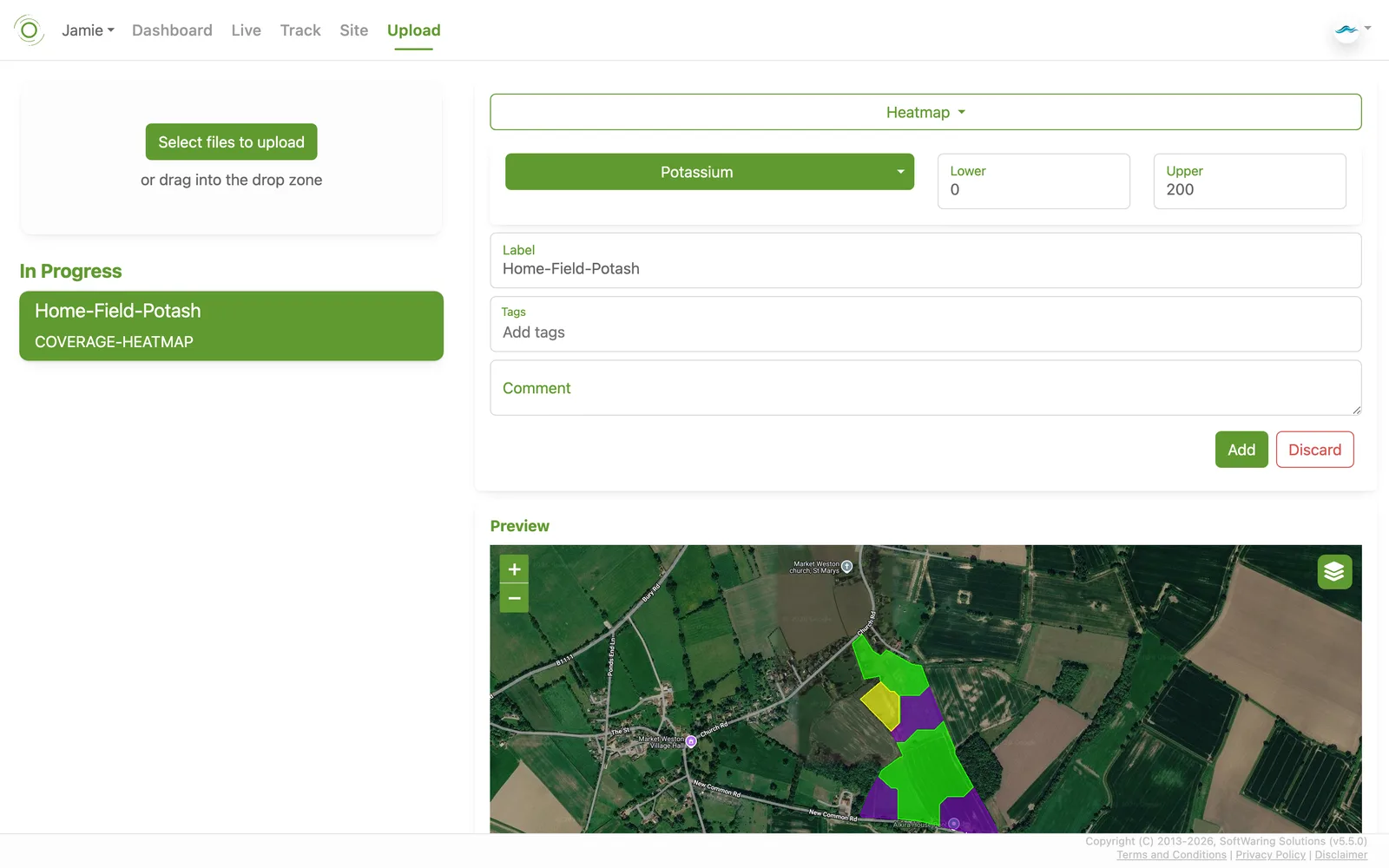Click the SoftWaring logo icon
1389x868 pixels.
pos(29,30)
